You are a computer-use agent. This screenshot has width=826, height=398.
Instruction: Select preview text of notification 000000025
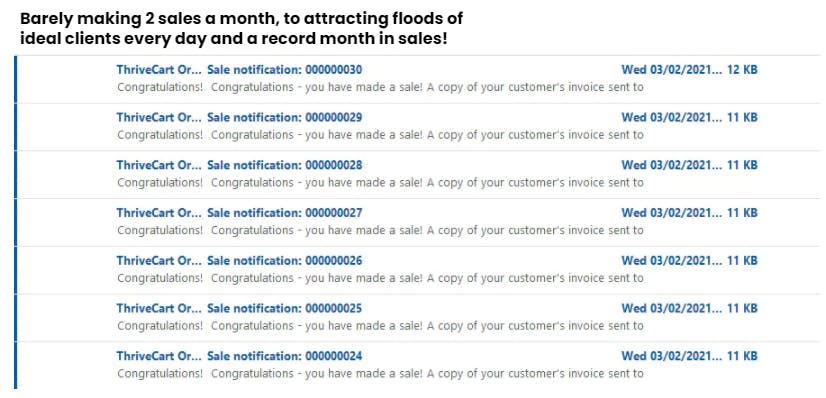[x=380, y=325]
